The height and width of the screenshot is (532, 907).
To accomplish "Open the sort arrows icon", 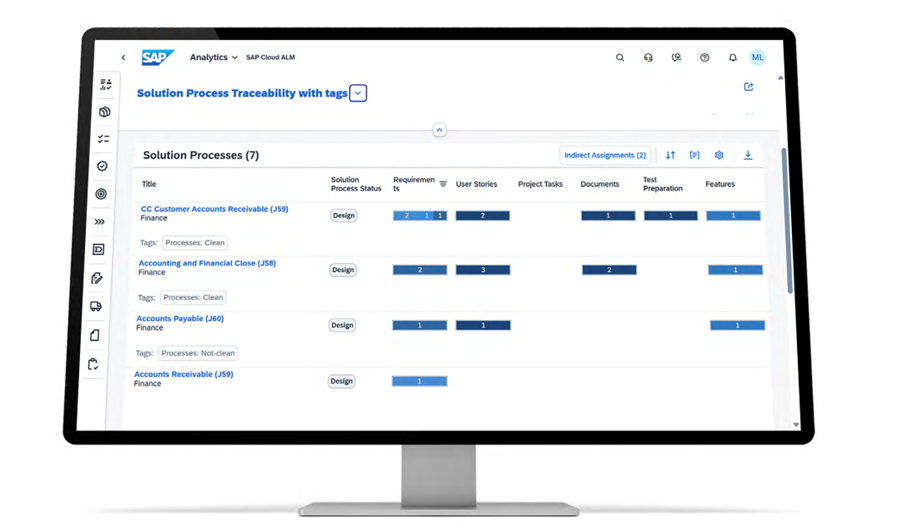I will pos(670,155).
